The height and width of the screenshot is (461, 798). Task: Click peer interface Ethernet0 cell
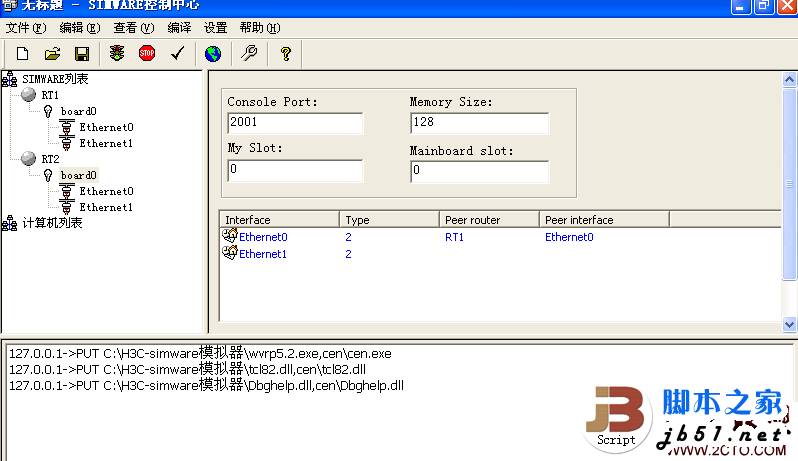click(569, 237)
